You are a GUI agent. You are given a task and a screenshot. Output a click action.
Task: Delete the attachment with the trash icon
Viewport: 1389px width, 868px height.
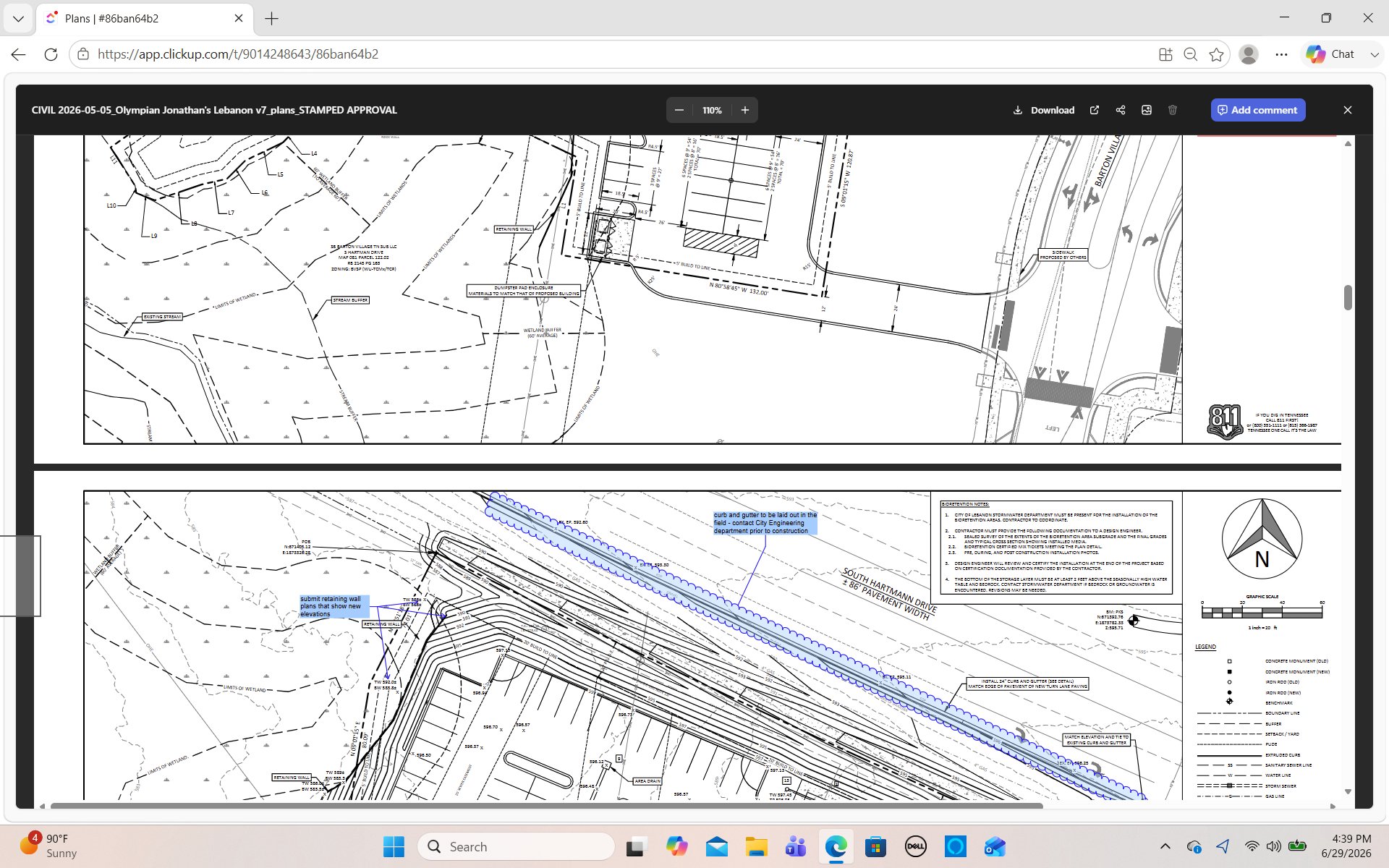tap(1173, 110)
